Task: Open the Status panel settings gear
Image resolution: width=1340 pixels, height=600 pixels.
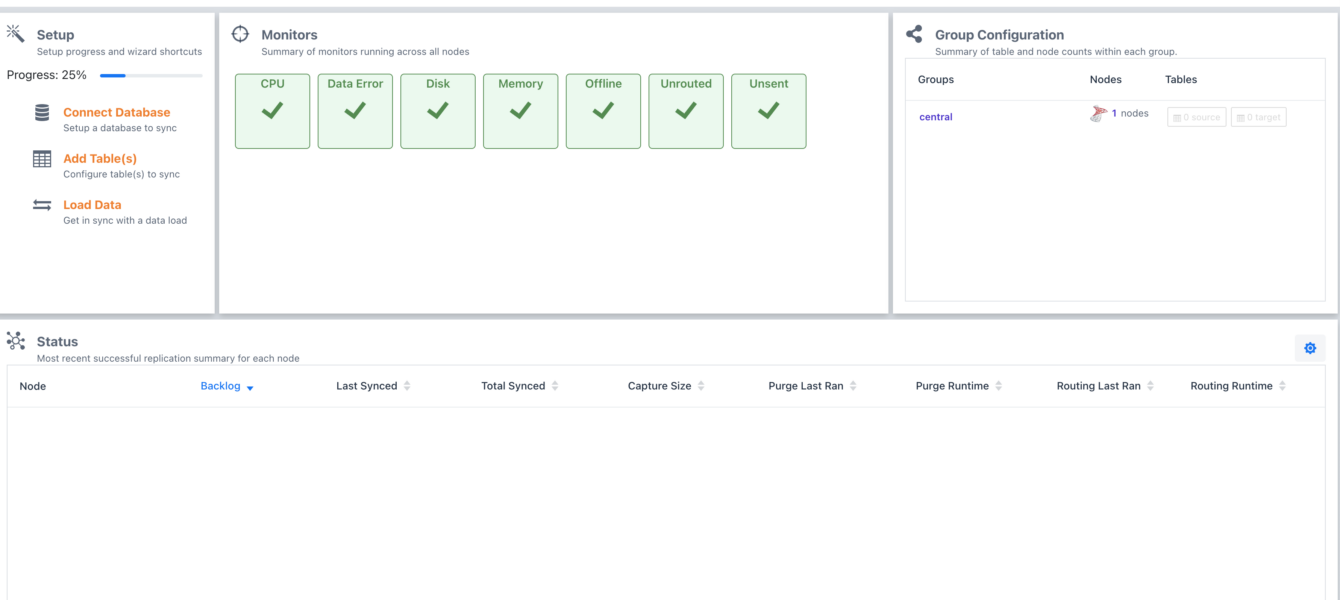Action: click(1310, 348)
